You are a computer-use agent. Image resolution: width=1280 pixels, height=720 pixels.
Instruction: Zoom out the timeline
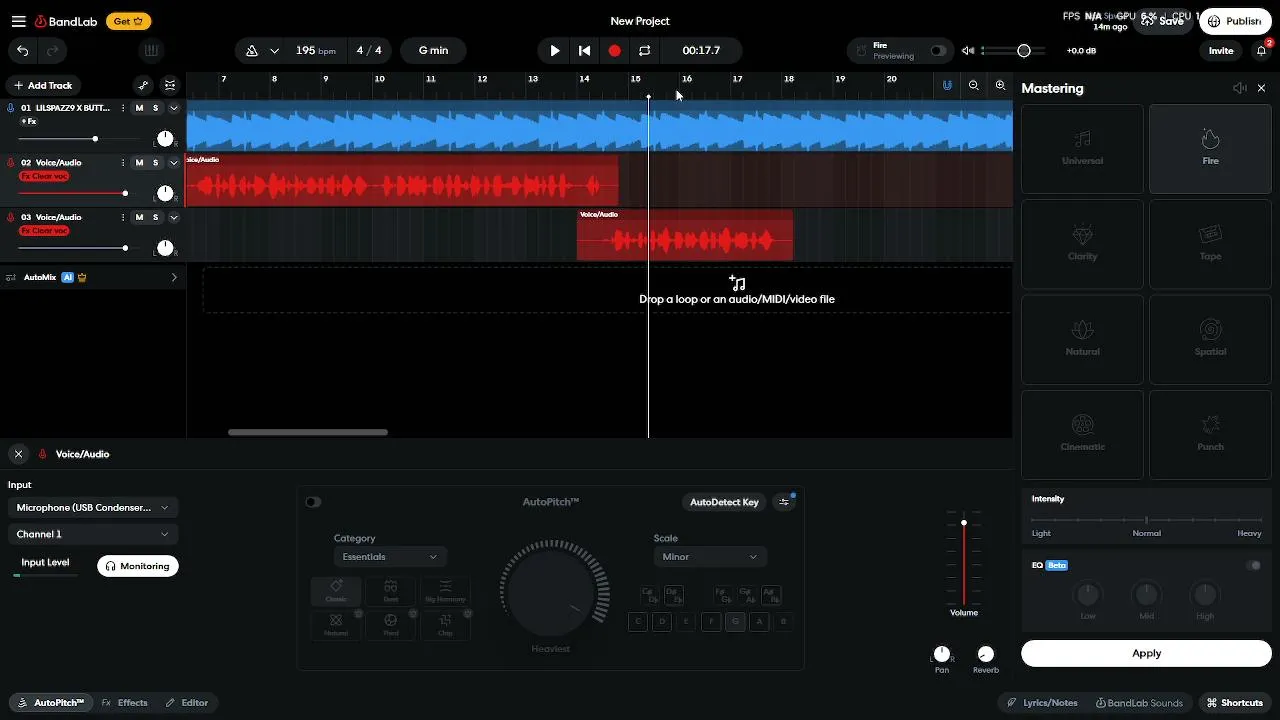click(x=974, y=86)
